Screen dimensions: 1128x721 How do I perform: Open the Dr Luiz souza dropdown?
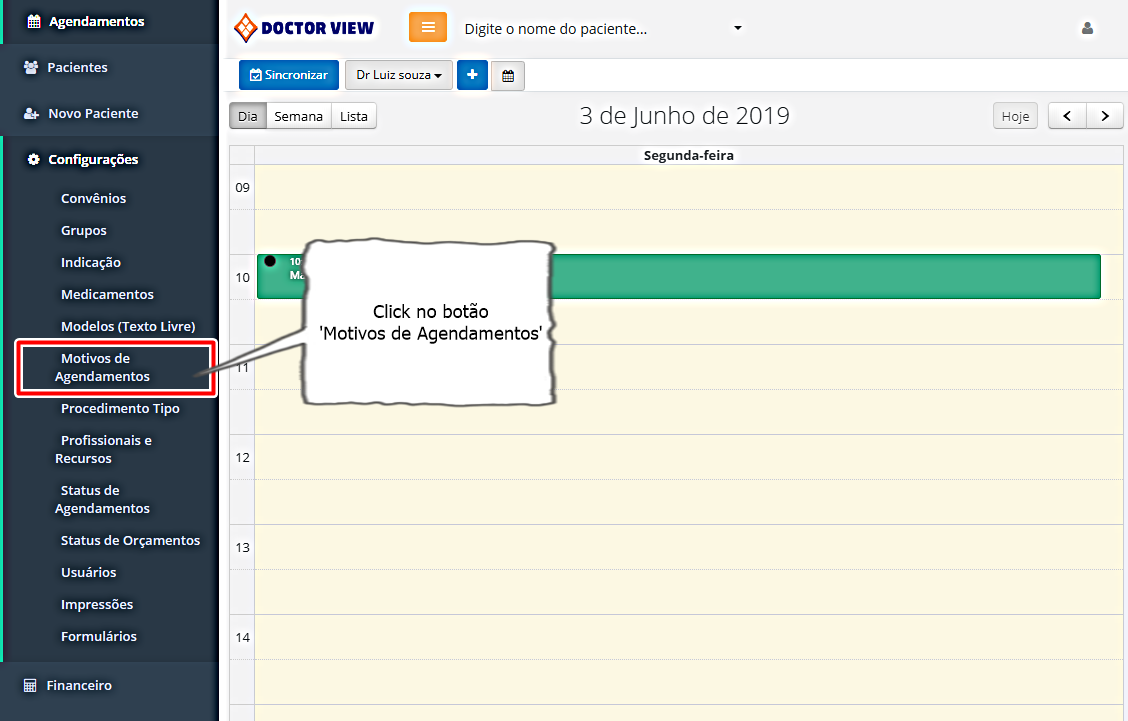[399, 75]
